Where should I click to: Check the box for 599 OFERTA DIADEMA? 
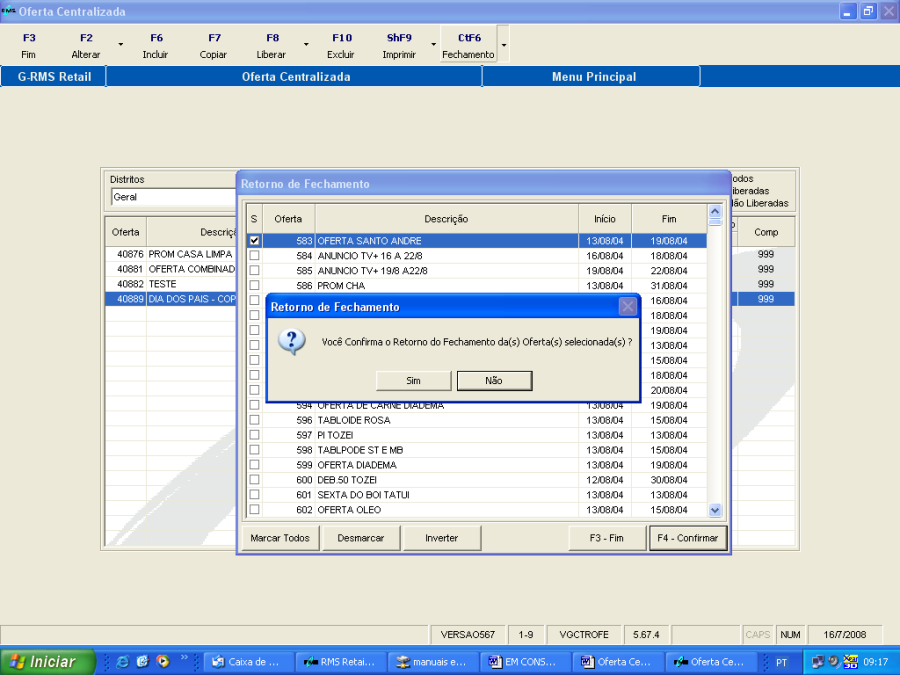[254, 464]
